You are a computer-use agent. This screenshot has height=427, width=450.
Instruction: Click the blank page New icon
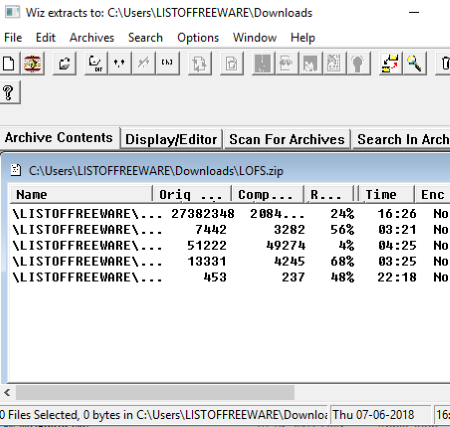point(9,63)
